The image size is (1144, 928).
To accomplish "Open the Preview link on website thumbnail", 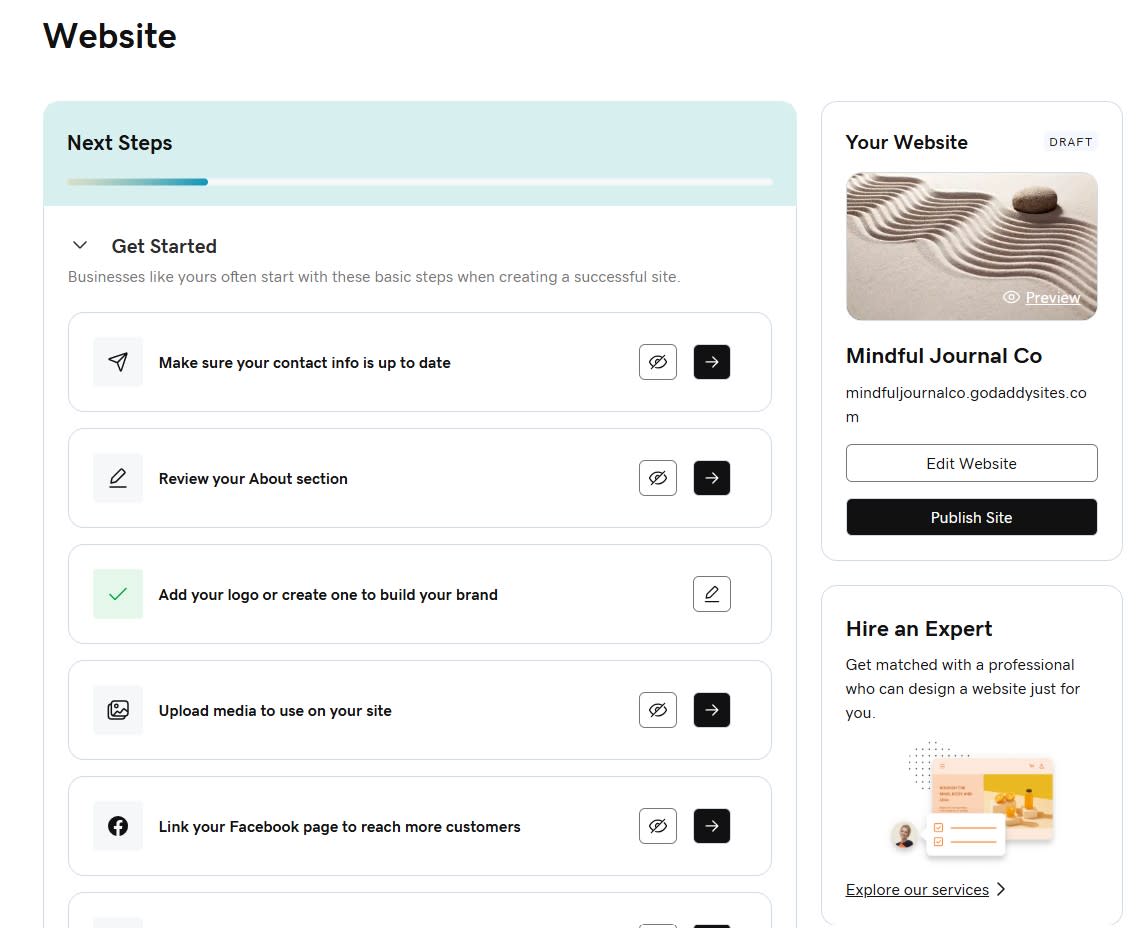I will point(1052,298).
